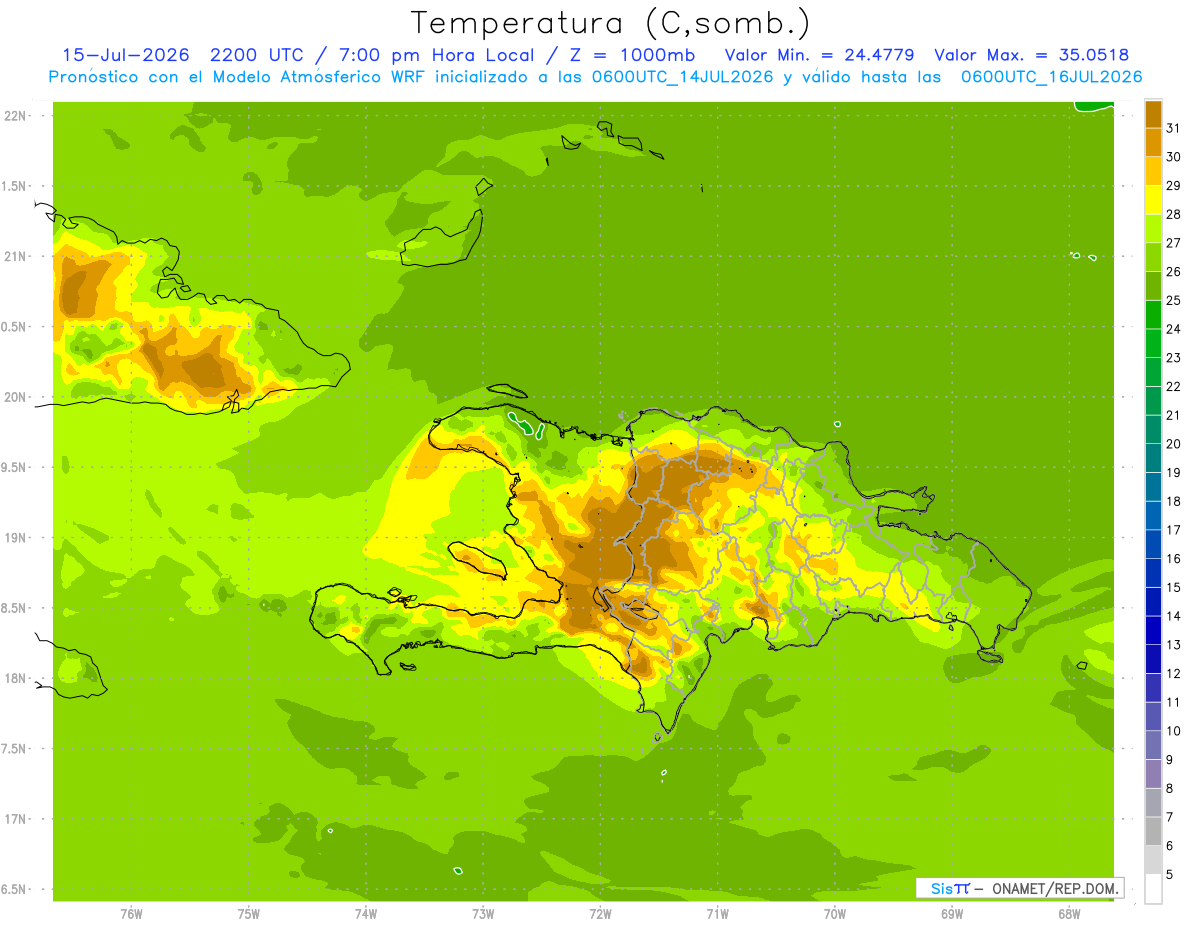Image resolution: width=1200 pixels, height=927 pixels.
Task: Click the "75W" longitude axis label
Action: (249, 914)
